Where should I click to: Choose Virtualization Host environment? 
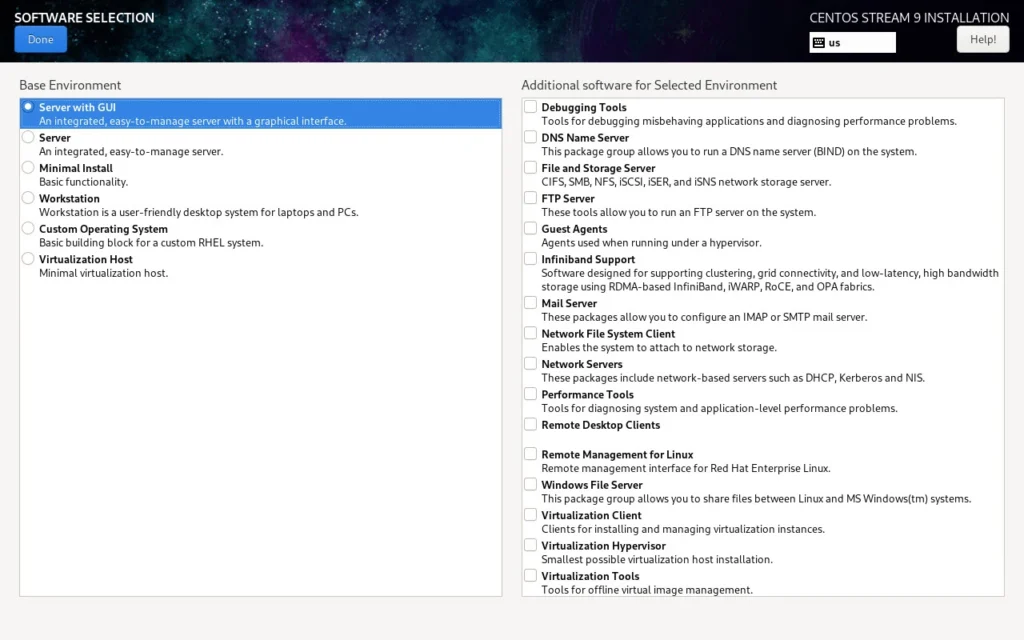point(28,259)
